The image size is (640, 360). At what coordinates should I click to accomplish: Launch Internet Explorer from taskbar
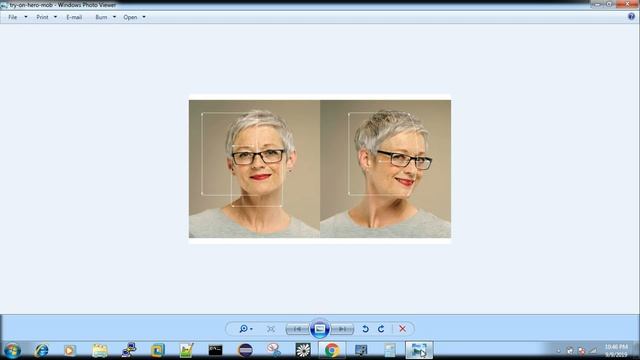41,350
